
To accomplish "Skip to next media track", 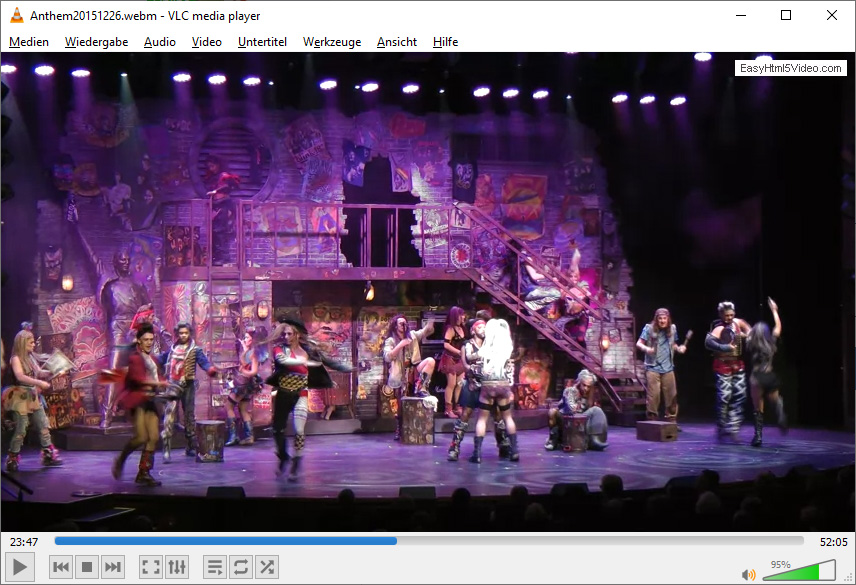I will click(113, 568).
